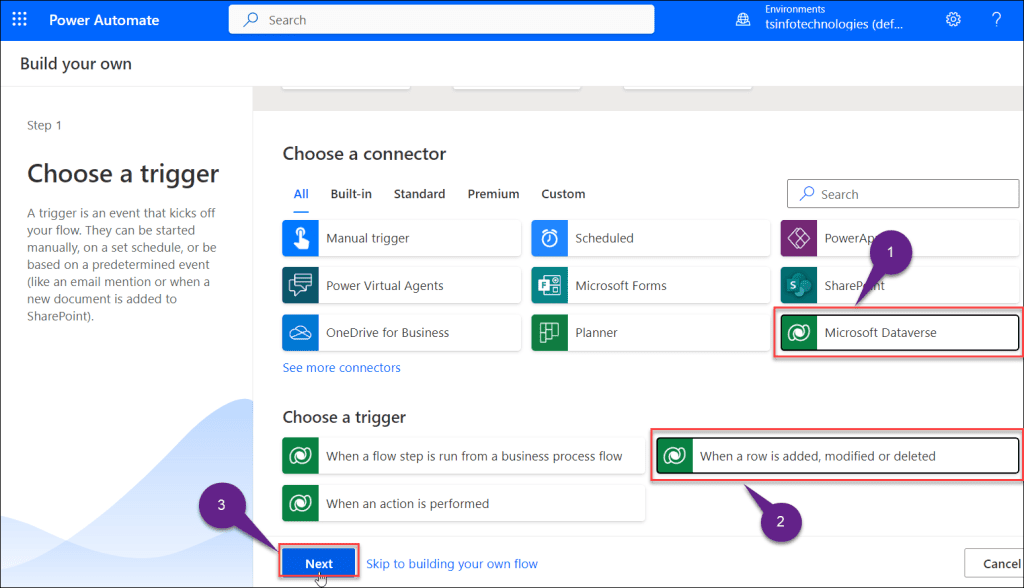Viewport: 1024px width, 588px height.
Task: Focus the top Search field
Action: coord(441,20)
